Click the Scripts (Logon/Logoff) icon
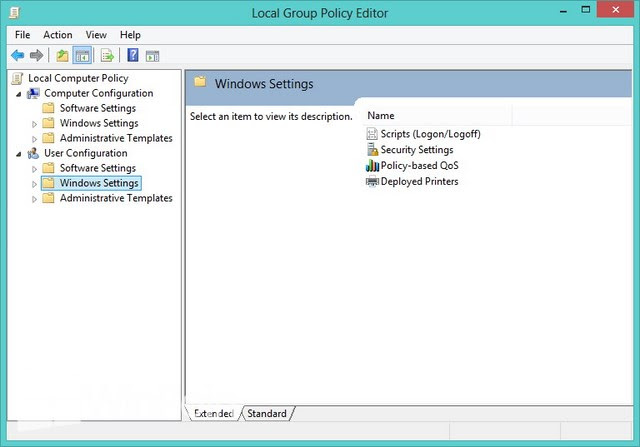Viewport: 640px width, 447px height. click(372, 133)
